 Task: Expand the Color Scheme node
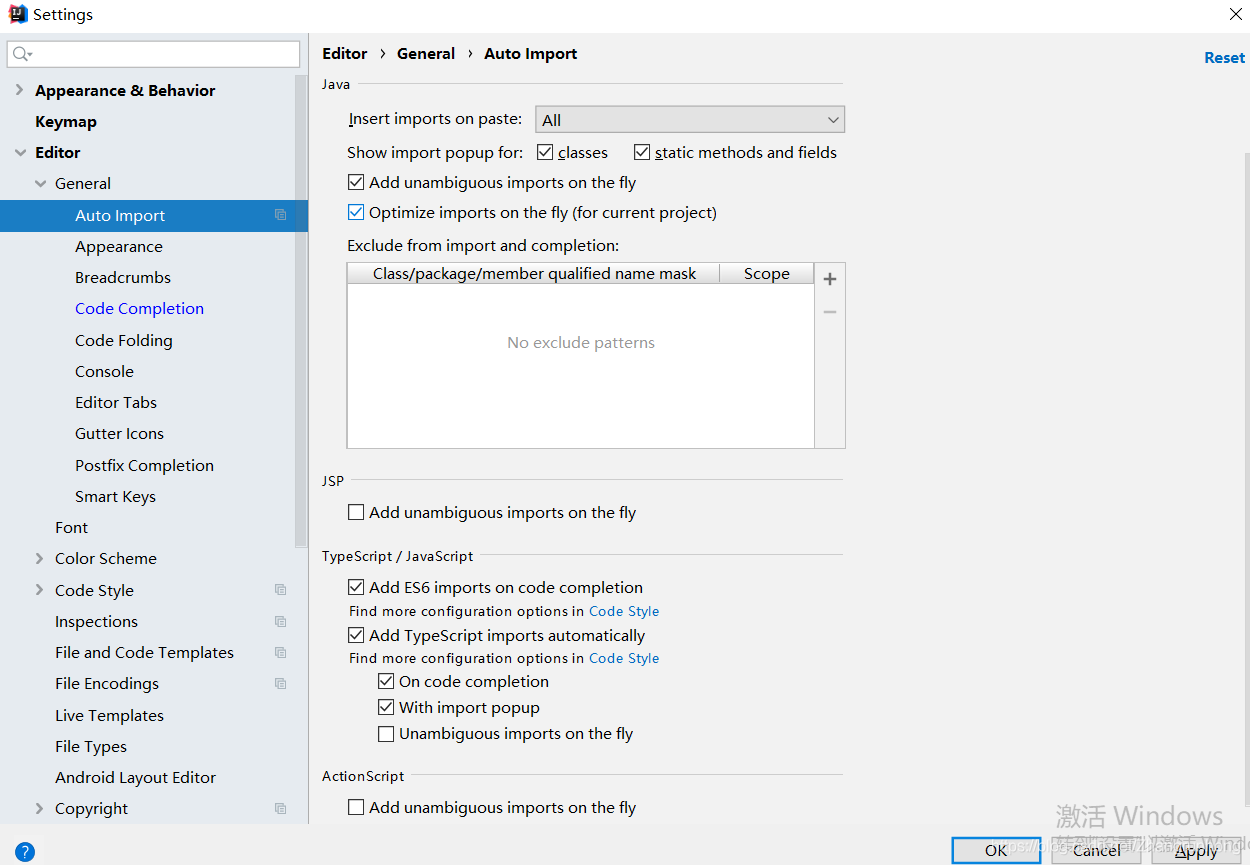(x=39, y=558)
